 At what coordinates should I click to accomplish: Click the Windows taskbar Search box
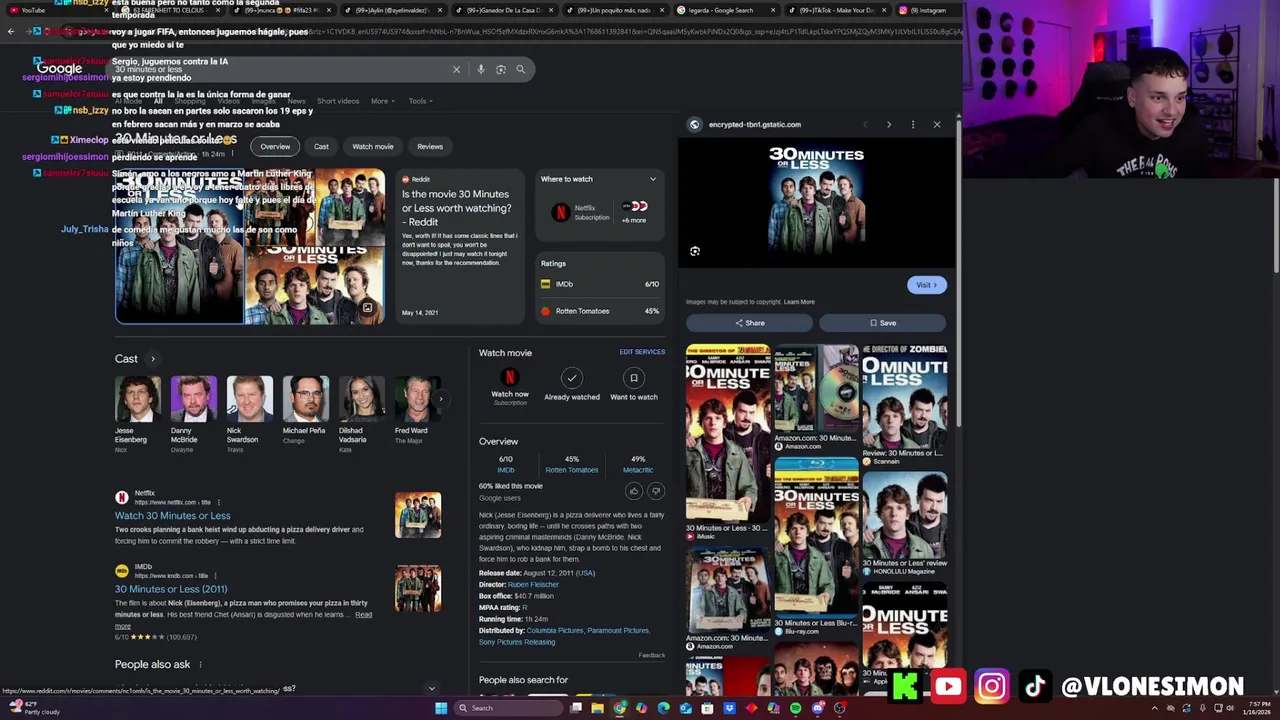click(x=508, y=708)
